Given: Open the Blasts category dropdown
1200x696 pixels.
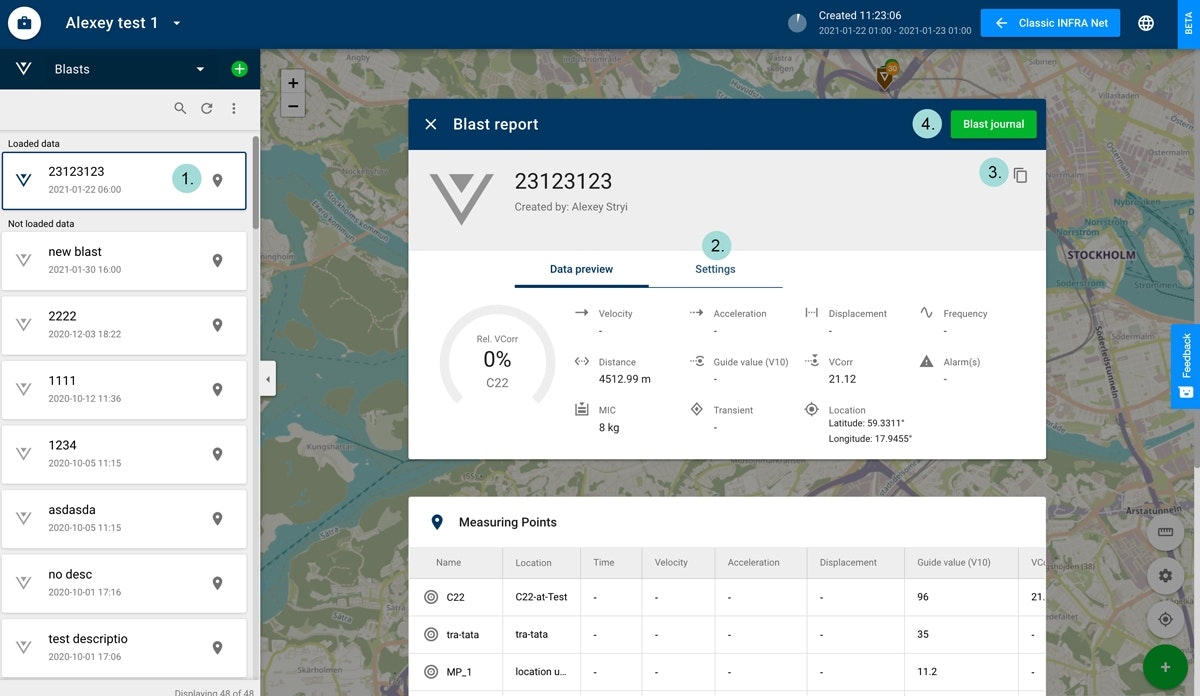Looking at the screenshot, I should coord(200,69).
